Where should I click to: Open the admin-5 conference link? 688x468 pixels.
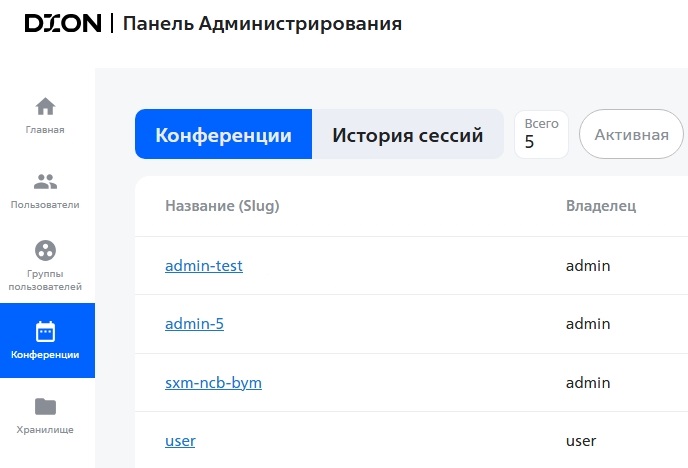tap(194, 324)
